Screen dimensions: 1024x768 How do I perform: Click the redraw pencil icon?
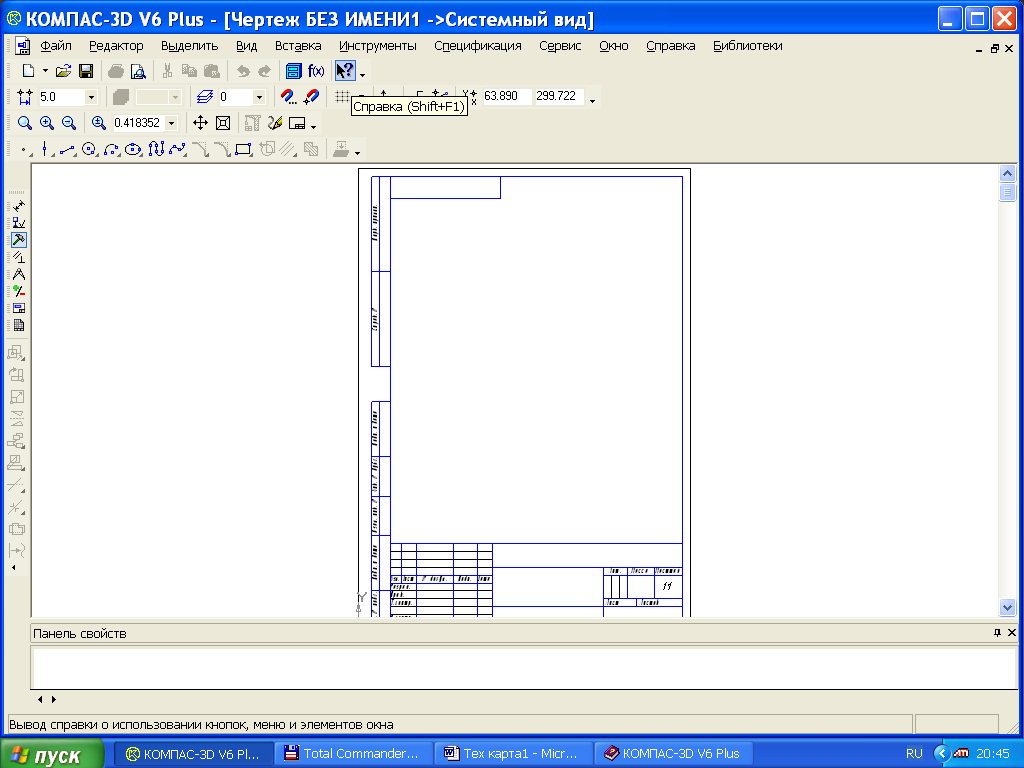(275, 123)
